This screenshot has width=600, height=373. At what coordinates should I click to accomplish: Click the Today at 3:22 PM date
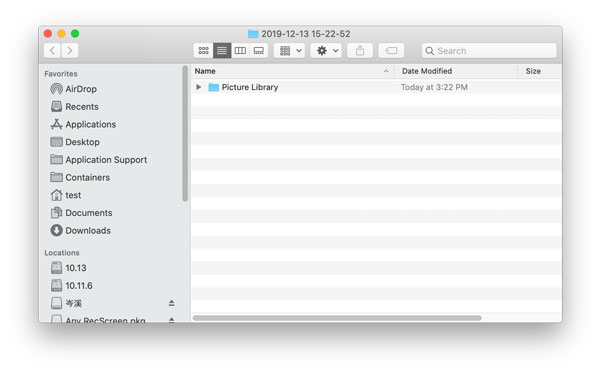pyautogui.click(x=434, y=87)
